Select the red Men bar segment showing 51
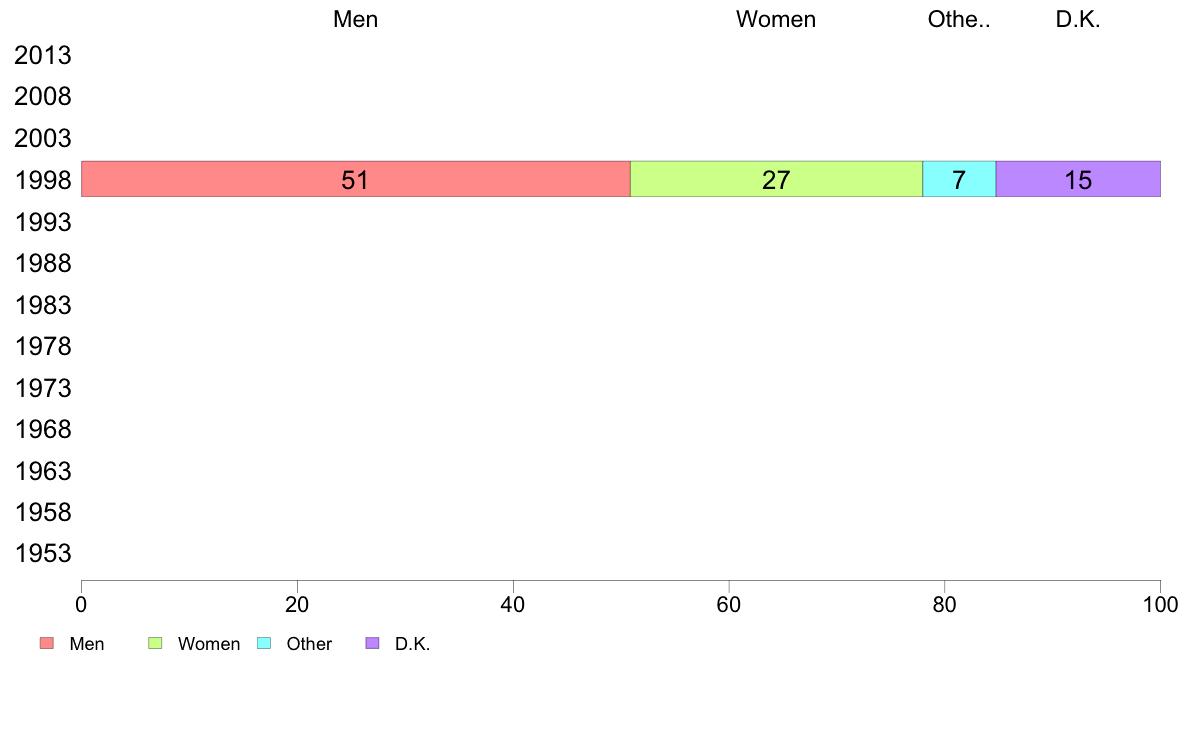Viewport: 1188px width, 736px height. (x=355, y=179)
